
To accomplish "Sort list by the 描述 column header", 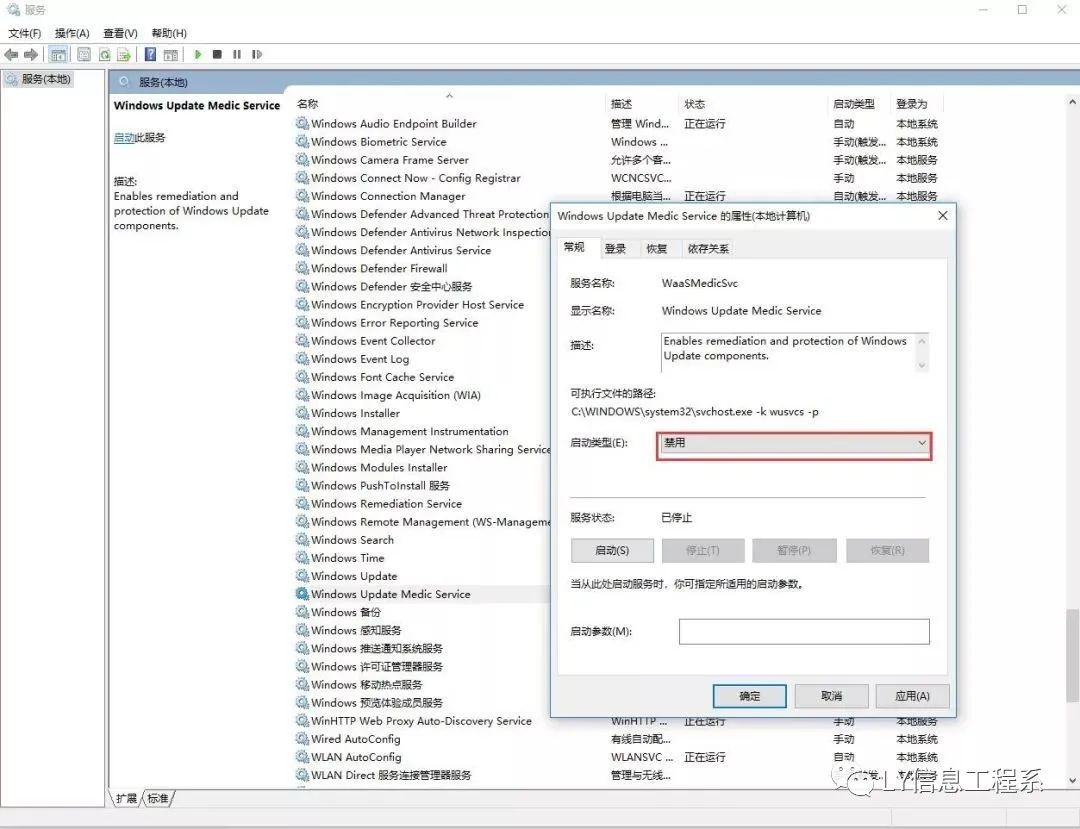I will 642,104.
